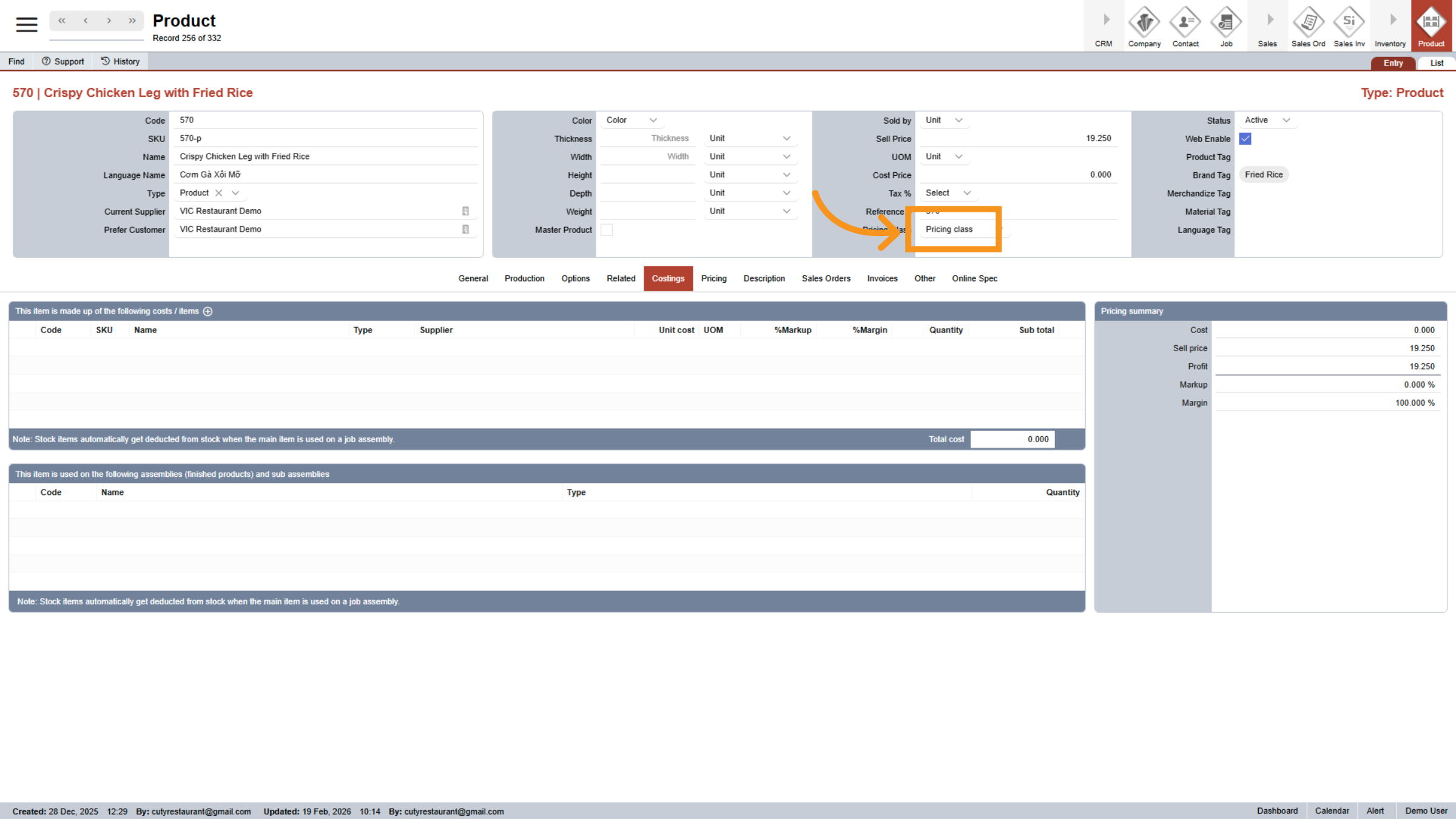
Task: Open the Inventory module icon
Action: click(1390, 25)
